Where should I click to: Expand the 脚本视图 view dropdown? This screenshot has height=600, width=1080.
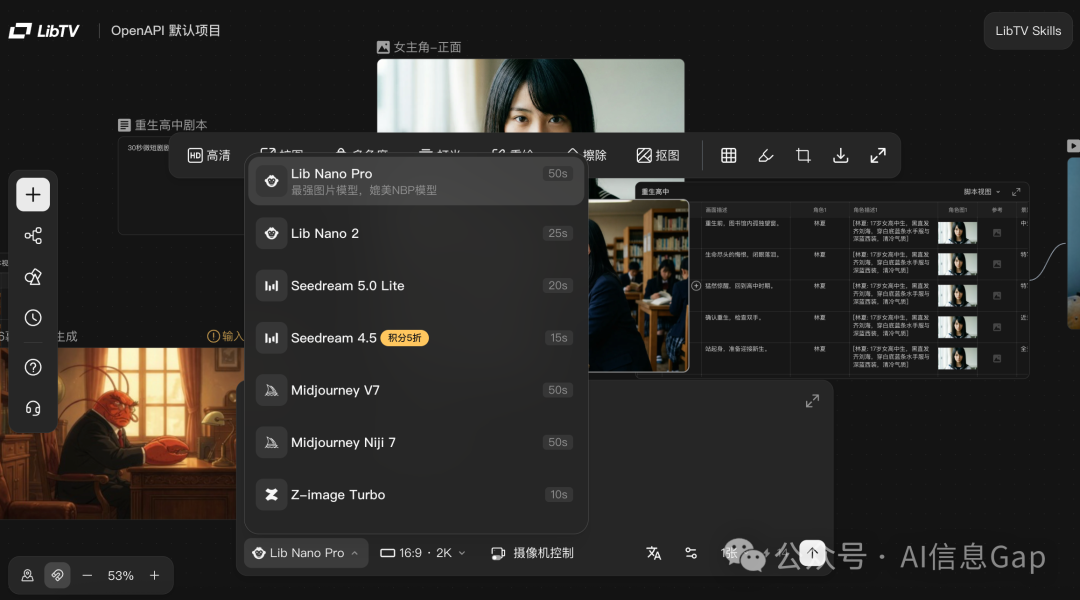pos(981,192)
